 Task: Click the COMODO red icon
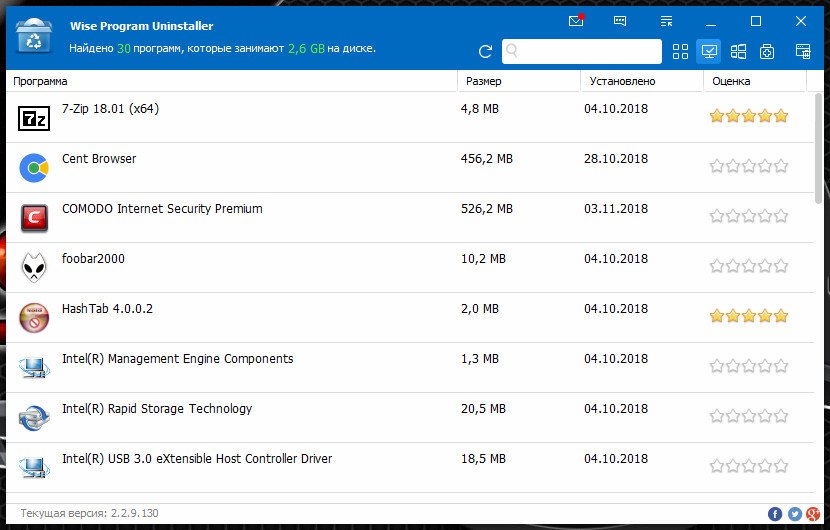pyautogui.click(x=34, y=218)
